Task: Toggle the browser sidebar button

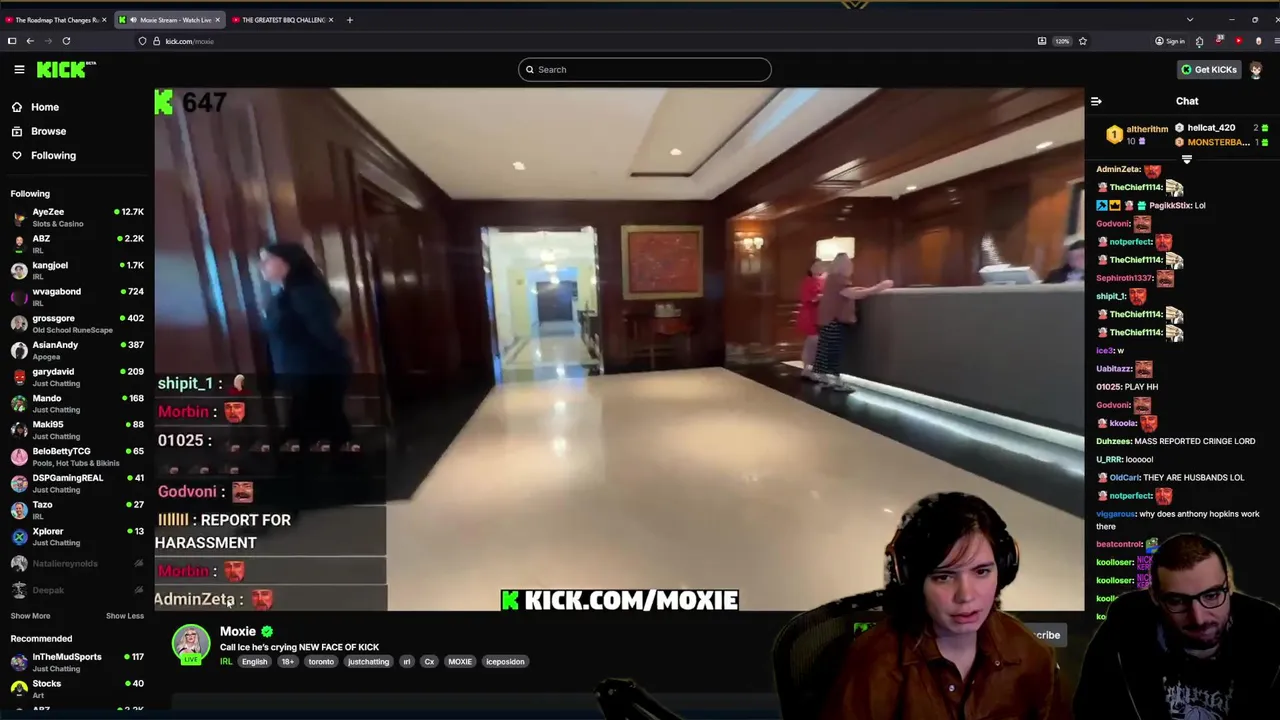Action: pyautogui.click(x=12, y=41)
